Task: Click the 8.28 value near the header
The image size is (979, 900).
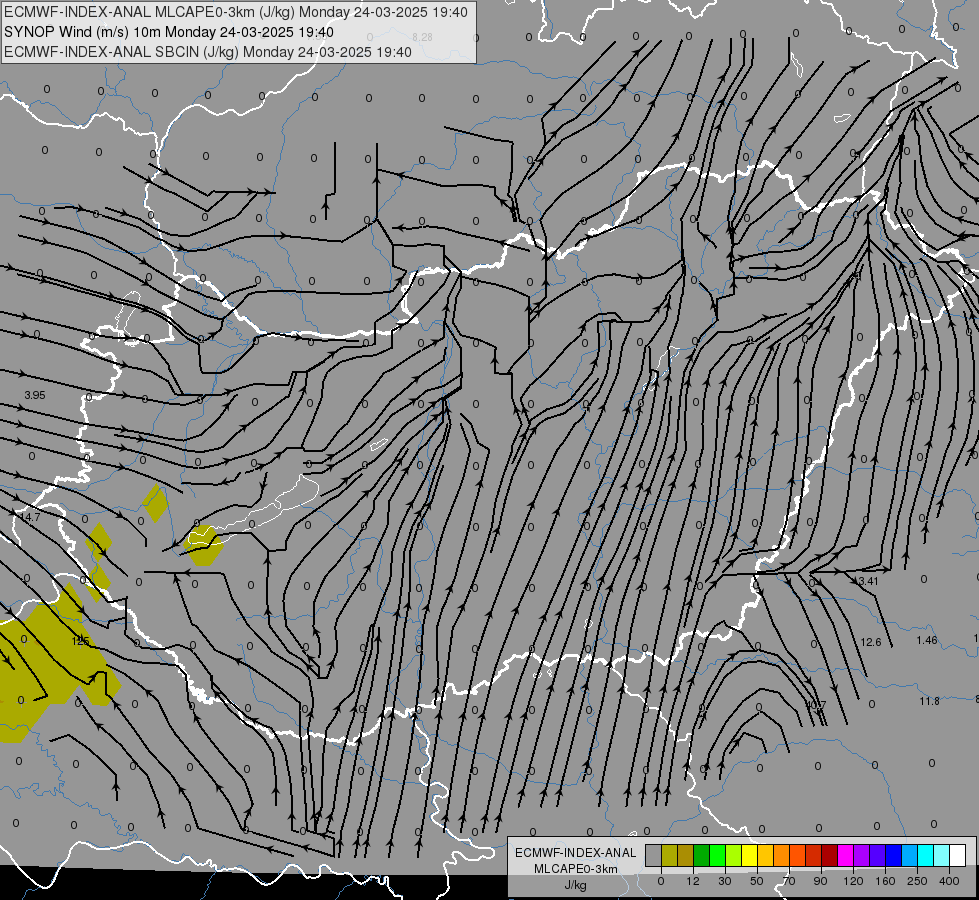Action: click(x=422, y=37)
